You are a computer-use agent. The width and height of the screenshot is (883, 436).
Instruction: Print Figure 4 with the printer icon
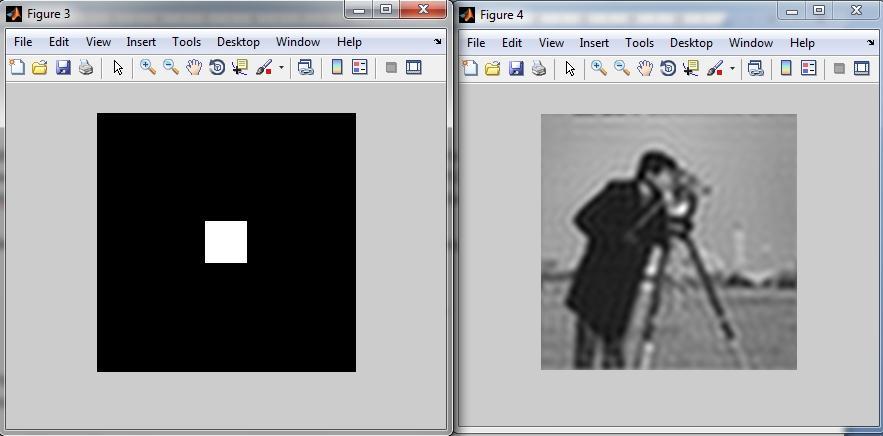[538, 69]
